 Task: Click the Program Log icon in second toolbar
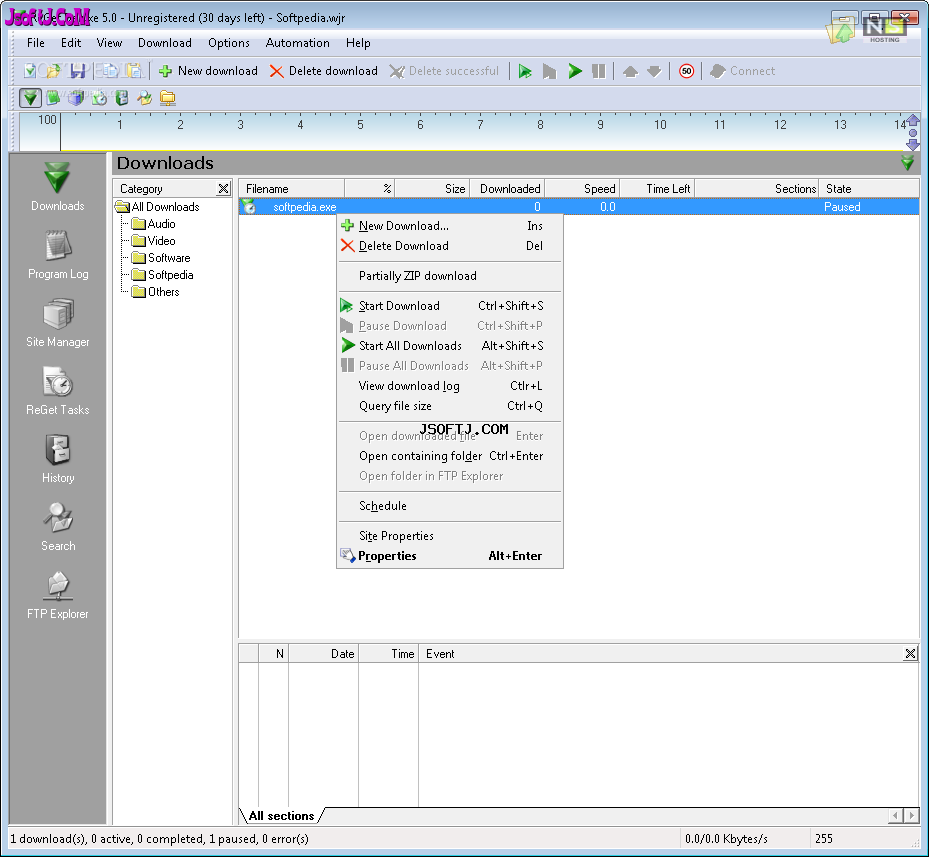(x=53, y=98)
